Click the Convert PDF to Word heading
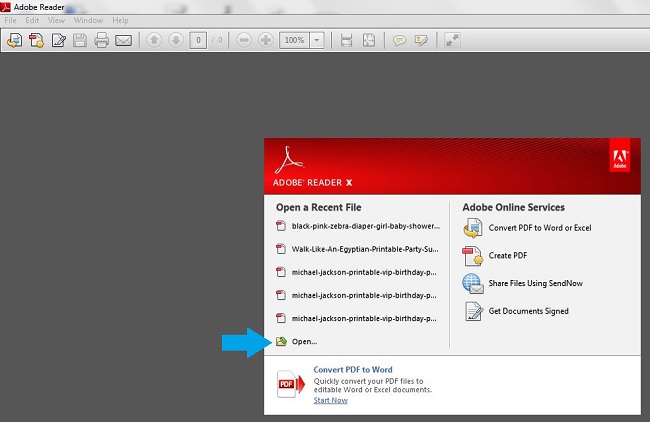650x422 pixels. pyautogui.click(x=353, y=369)
